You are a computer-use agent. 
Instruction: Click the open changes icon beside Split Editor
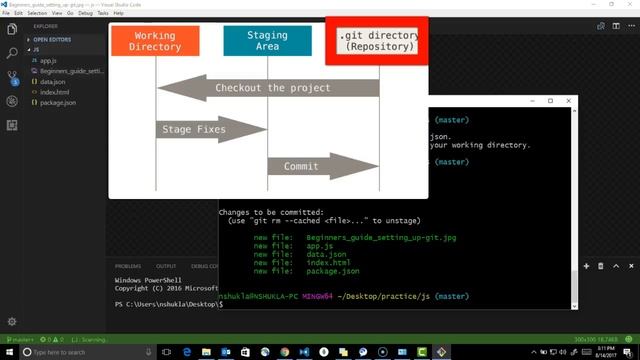point(601,26)
